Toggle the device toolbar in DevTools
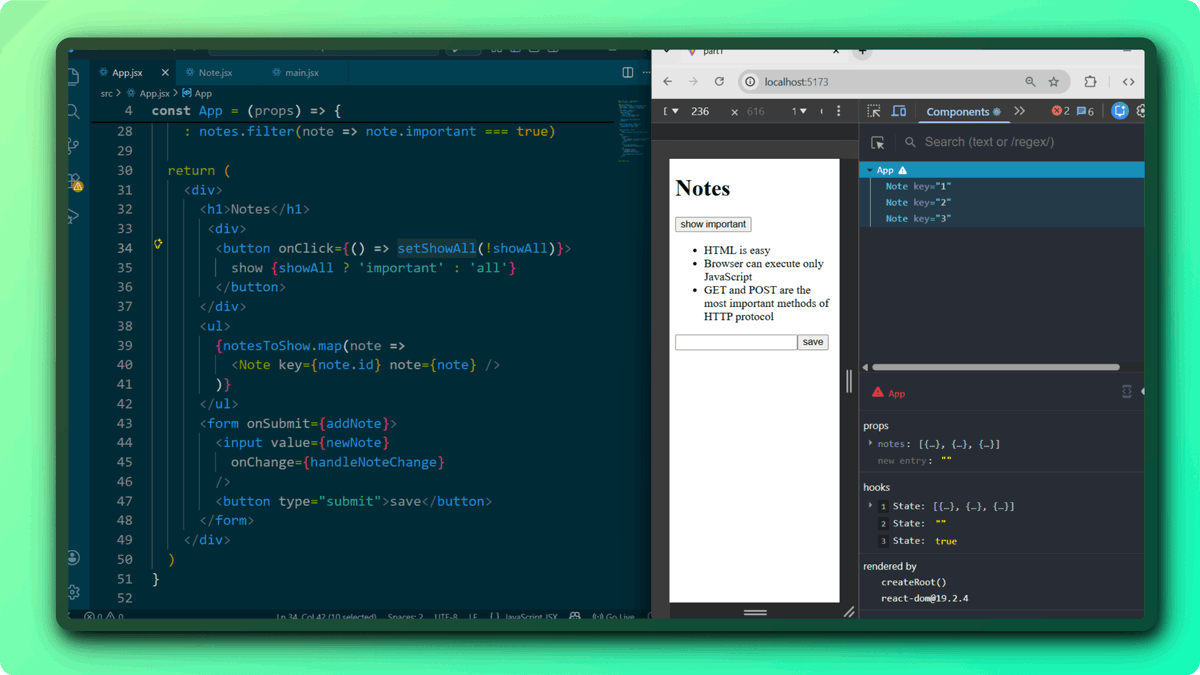Viewport: 1200px width, 675px height. coord(898,111)
